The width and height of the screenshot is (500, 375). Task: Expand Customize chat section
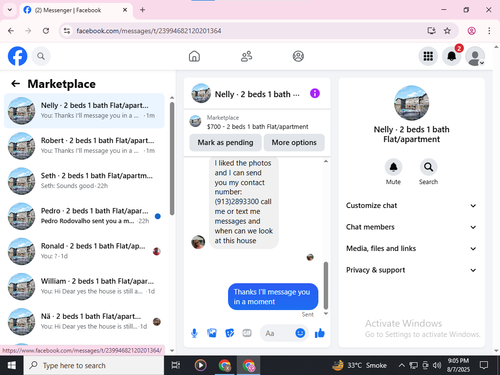click(x=411, y=206)
